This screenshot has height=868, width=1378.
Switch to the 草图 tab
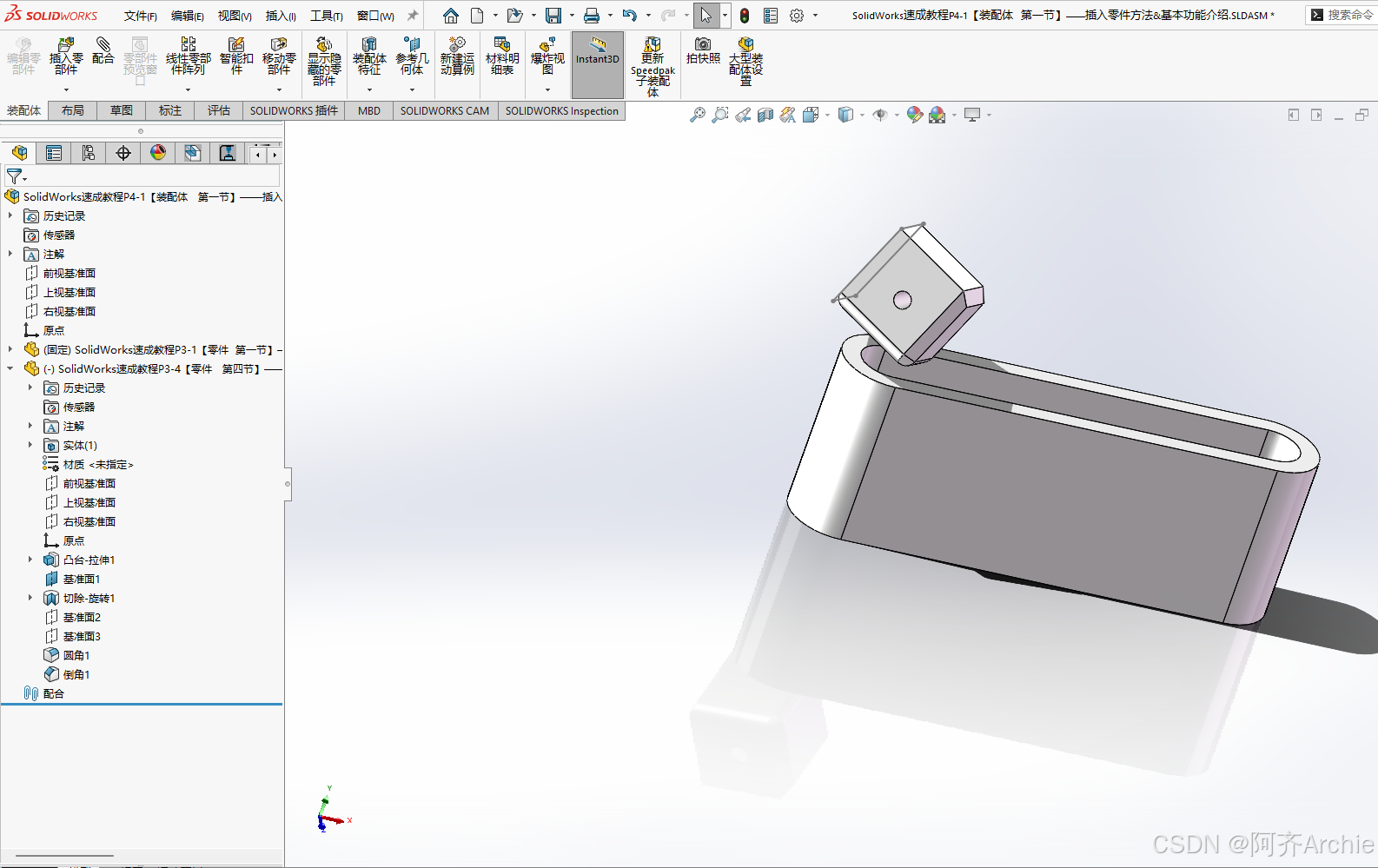[122, 110]
